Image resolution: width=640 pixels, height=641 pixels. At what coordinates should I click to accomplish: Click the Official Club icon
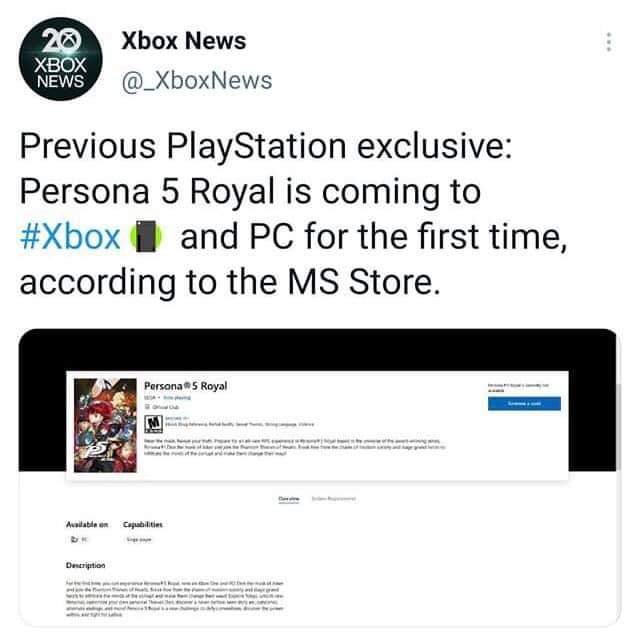click(148, 407)
